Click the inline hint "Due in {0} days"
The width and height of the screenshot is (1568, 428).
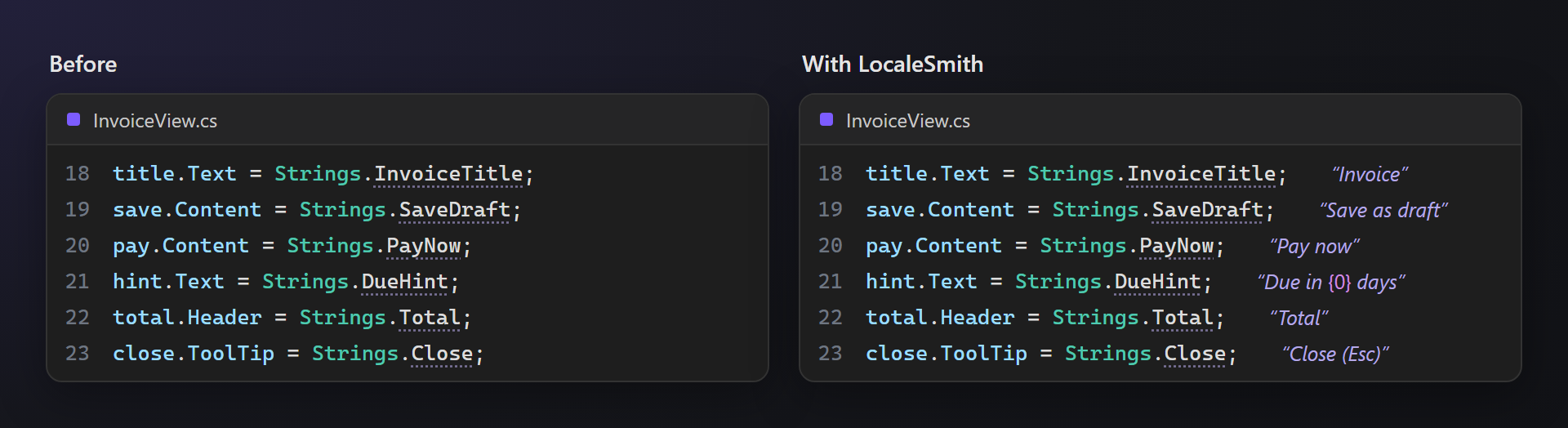click(1331, 283)
